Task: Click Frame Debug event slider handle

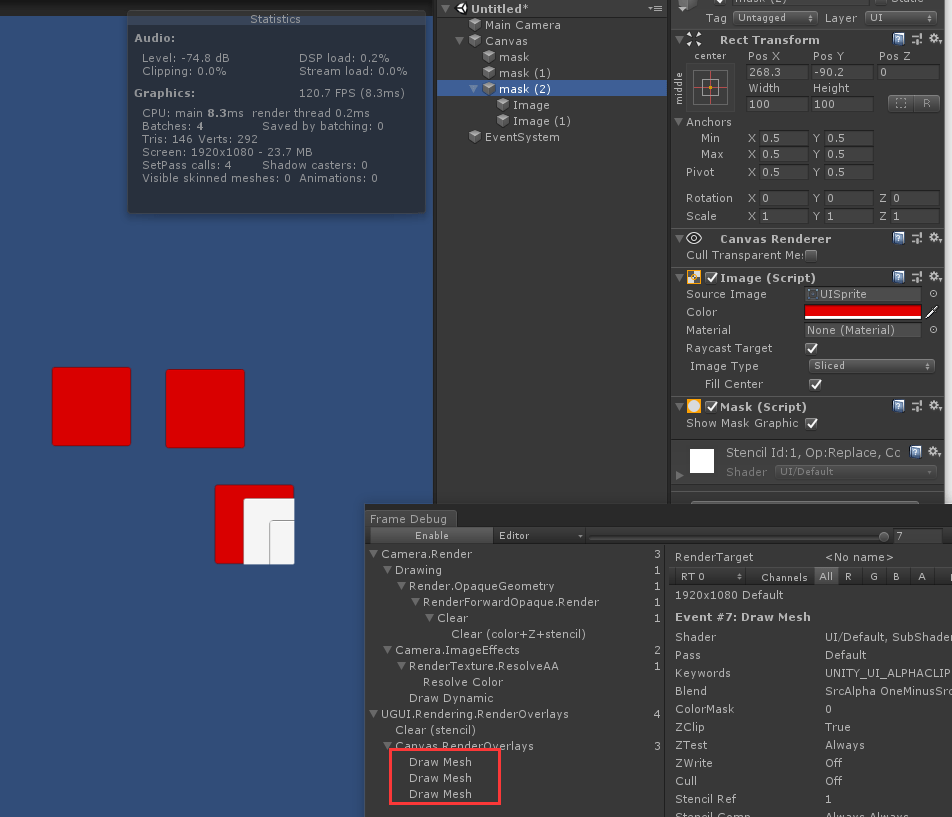Action: click(884, 536)
